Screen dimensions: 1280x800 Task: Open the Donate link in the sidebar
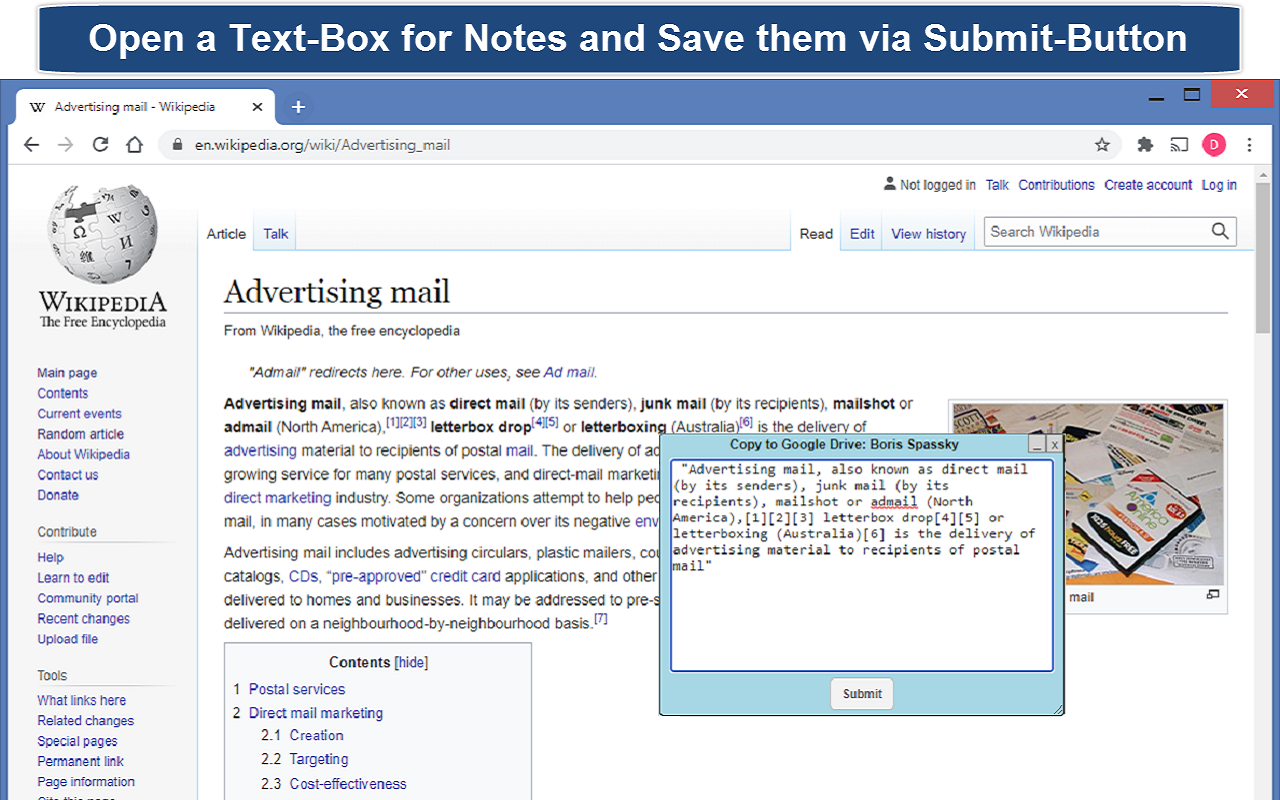tap(58, 495)
